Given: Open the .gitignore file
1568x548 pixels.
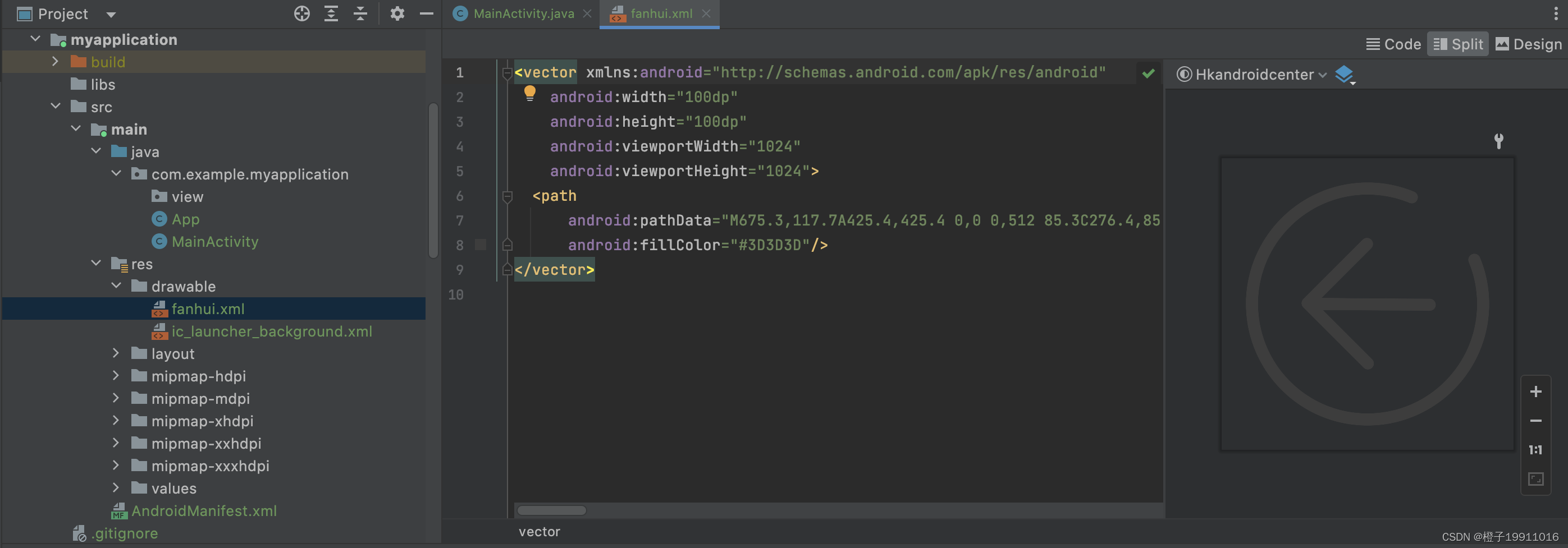Looking at the screenshot, I should click(124, 533).
